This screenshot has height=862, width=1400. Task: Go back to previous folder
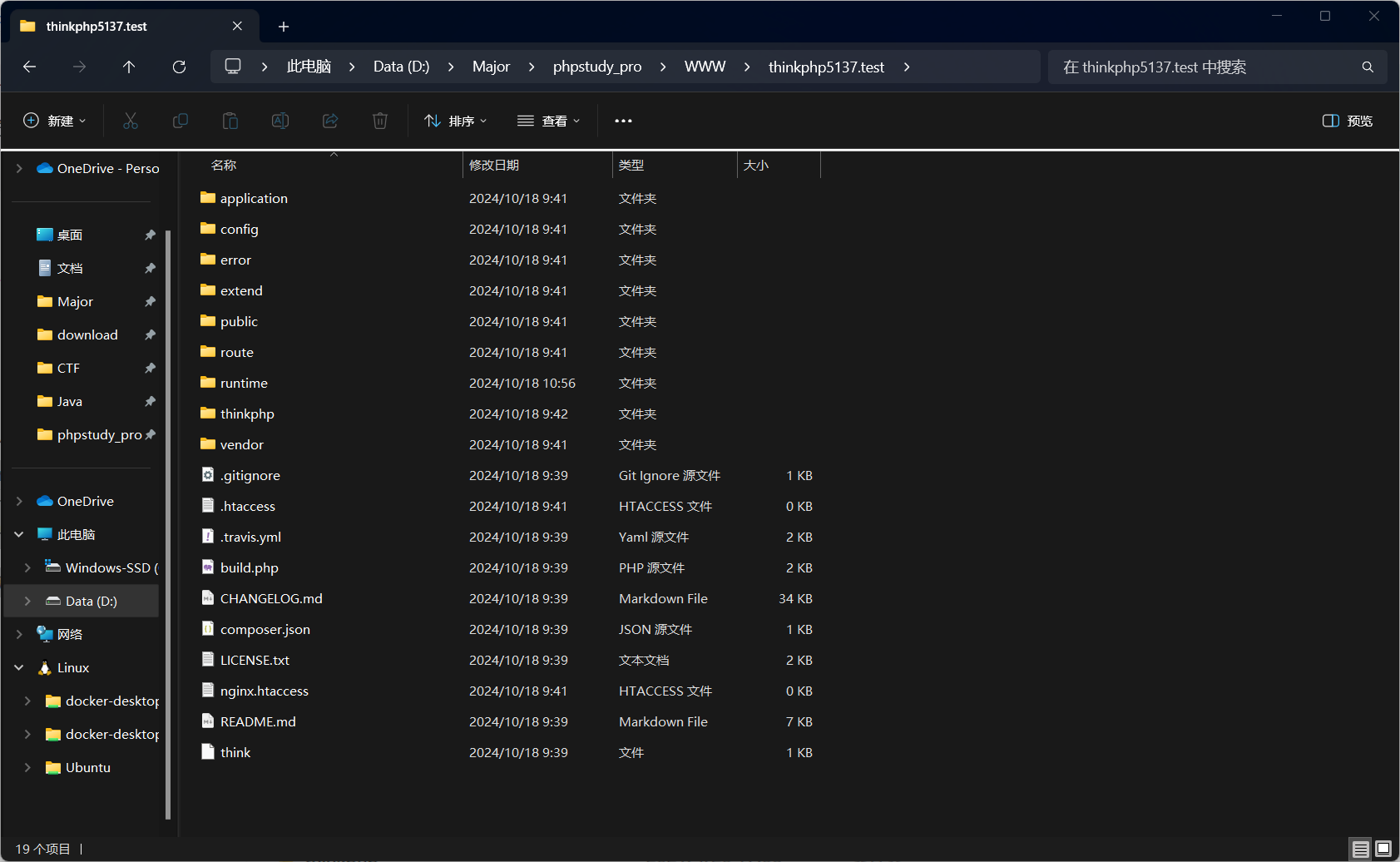tap(30, 67)
